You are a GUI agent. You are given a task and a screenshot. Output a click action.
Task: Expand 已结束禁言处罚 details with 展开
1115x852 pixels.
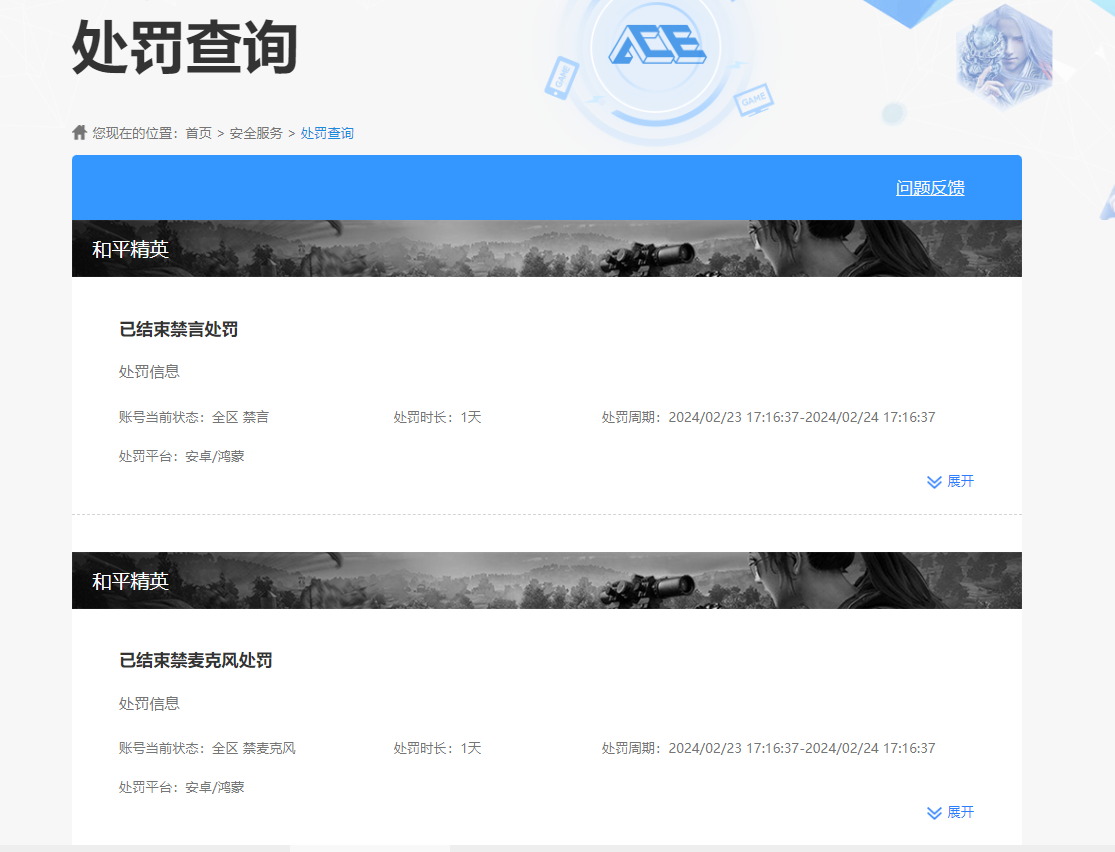coord(951,481)
